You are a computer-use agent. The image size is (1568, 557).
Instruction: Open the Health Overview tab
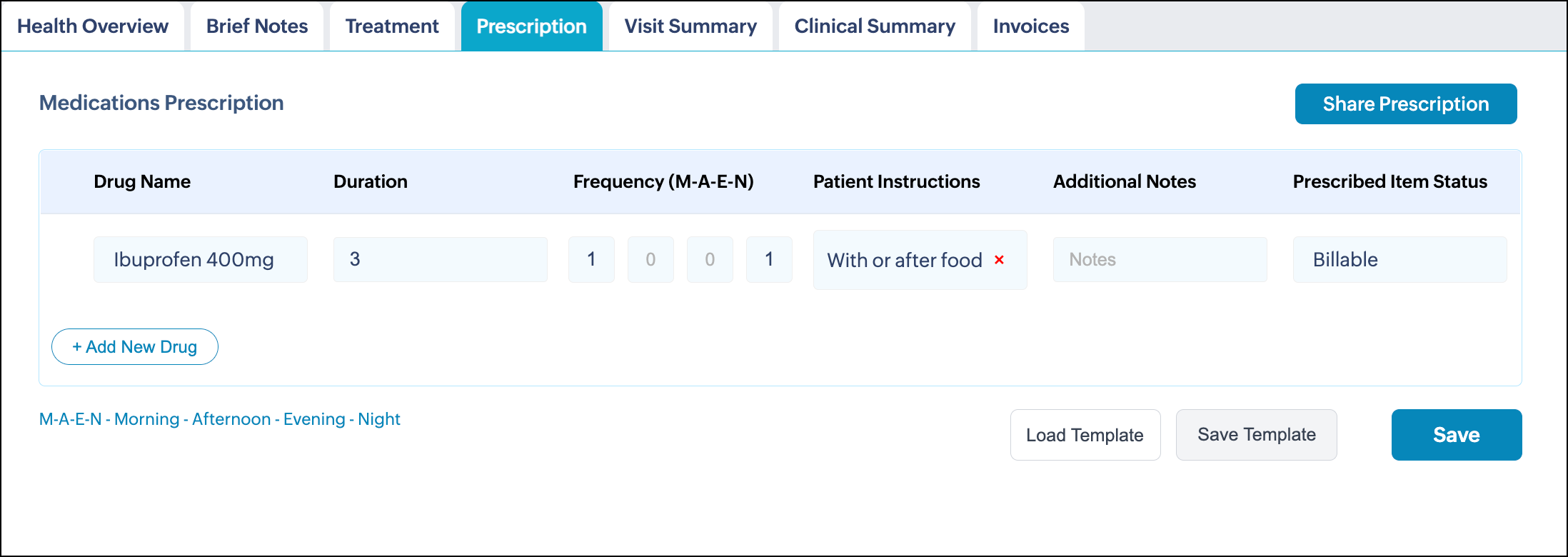coord(93,26)
